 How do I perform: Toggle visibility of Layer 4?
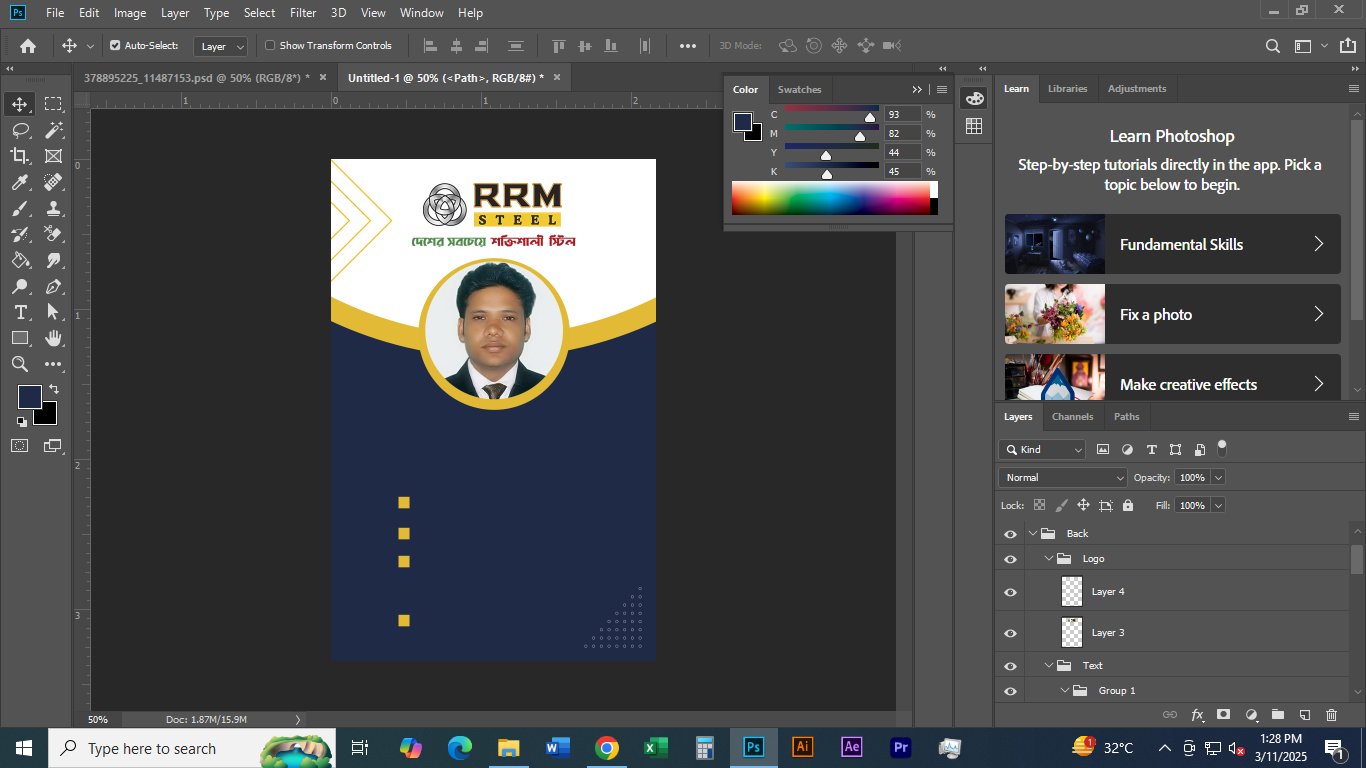coord(1010,592)
